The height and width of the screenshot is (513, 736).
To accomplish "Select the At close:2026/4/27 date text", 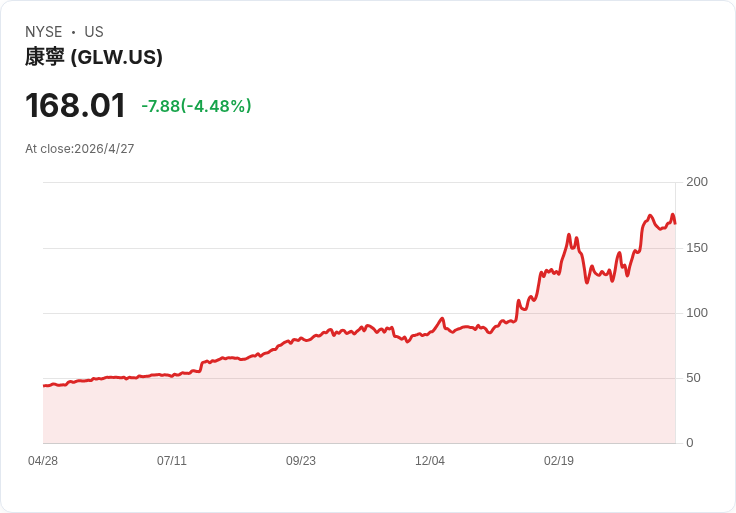I will pos(80,149).
